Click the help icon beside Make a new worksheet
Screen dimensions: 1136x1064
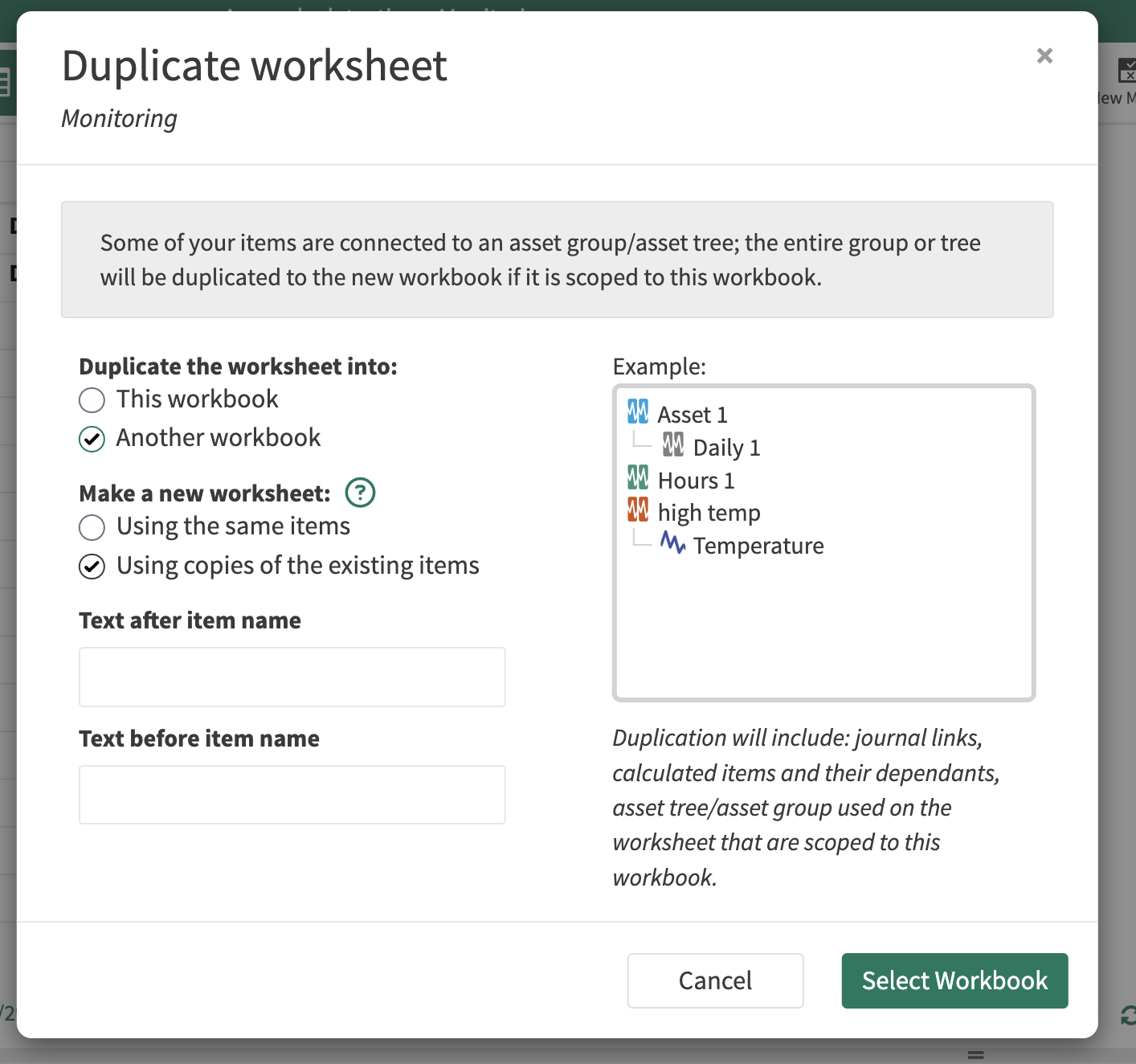coord(360,493)
